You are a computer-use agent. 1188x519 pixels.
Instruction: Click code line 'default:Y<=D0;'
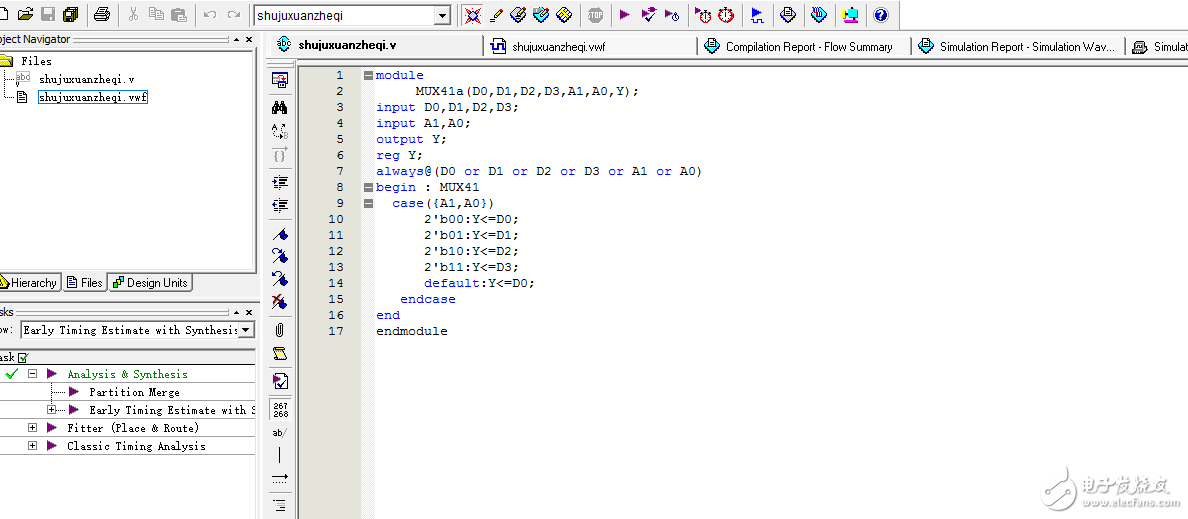click(x=480, y=283)
